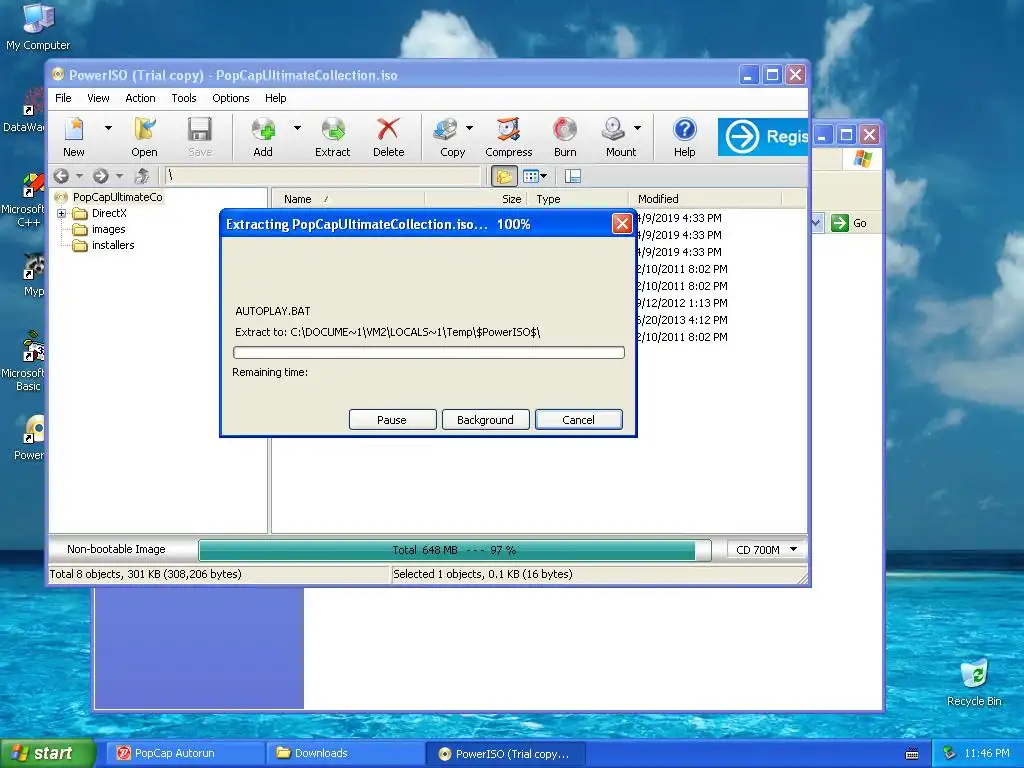The width and height of the screenshot is (1024, 768).
Task: Click the Forward navigation arrow
Action: coord(101,176)
